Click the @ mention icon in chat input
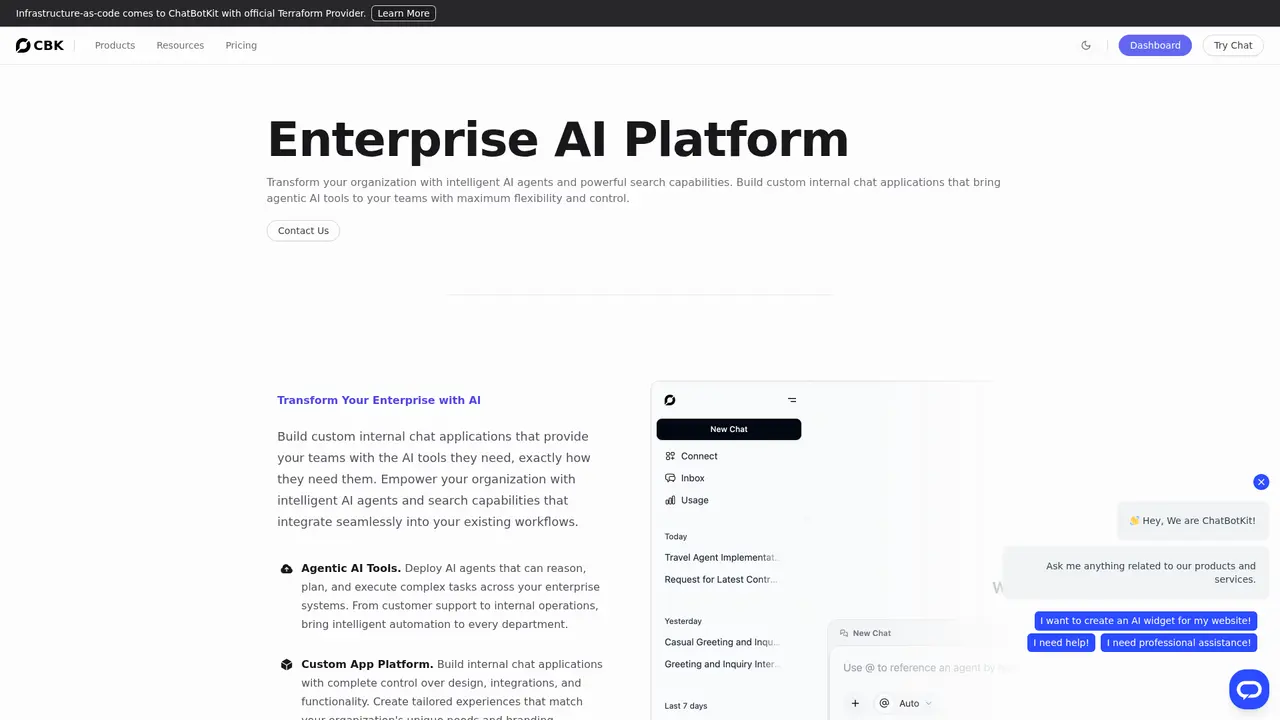1280x720 pixels. (x=884, y=703)
